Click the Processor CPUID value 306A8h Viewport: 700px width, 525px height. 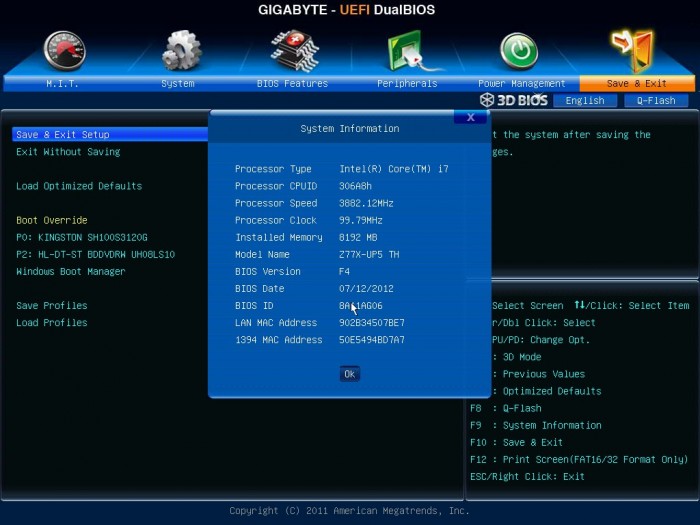coord(355,186)
